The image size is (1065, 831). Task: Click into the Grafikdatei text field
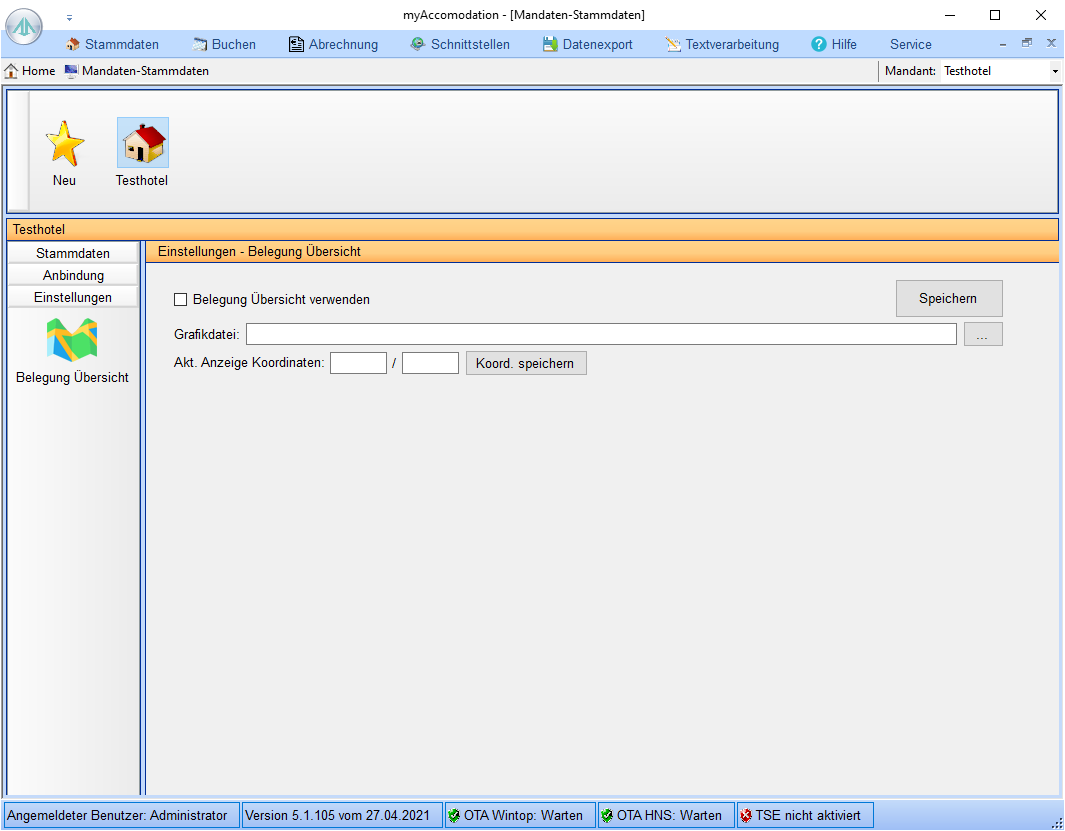600,334
